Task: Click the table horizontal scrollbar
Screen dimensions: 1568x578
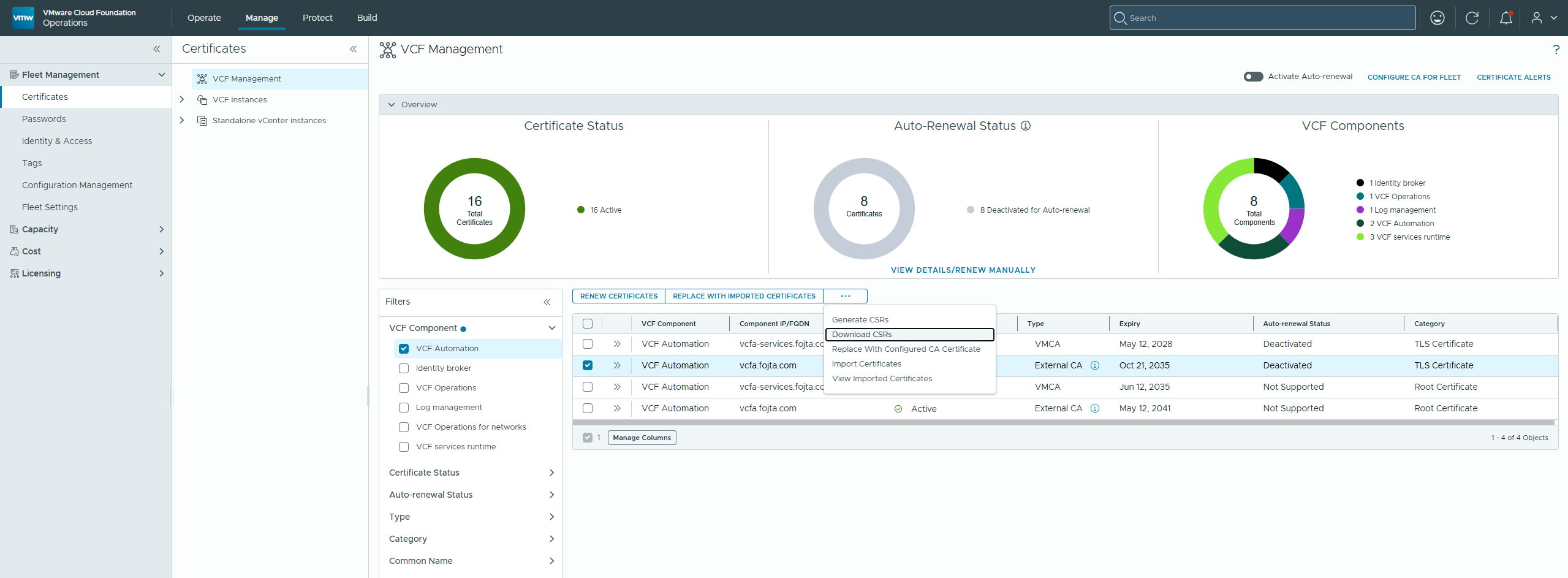Action: (1063, 422)
